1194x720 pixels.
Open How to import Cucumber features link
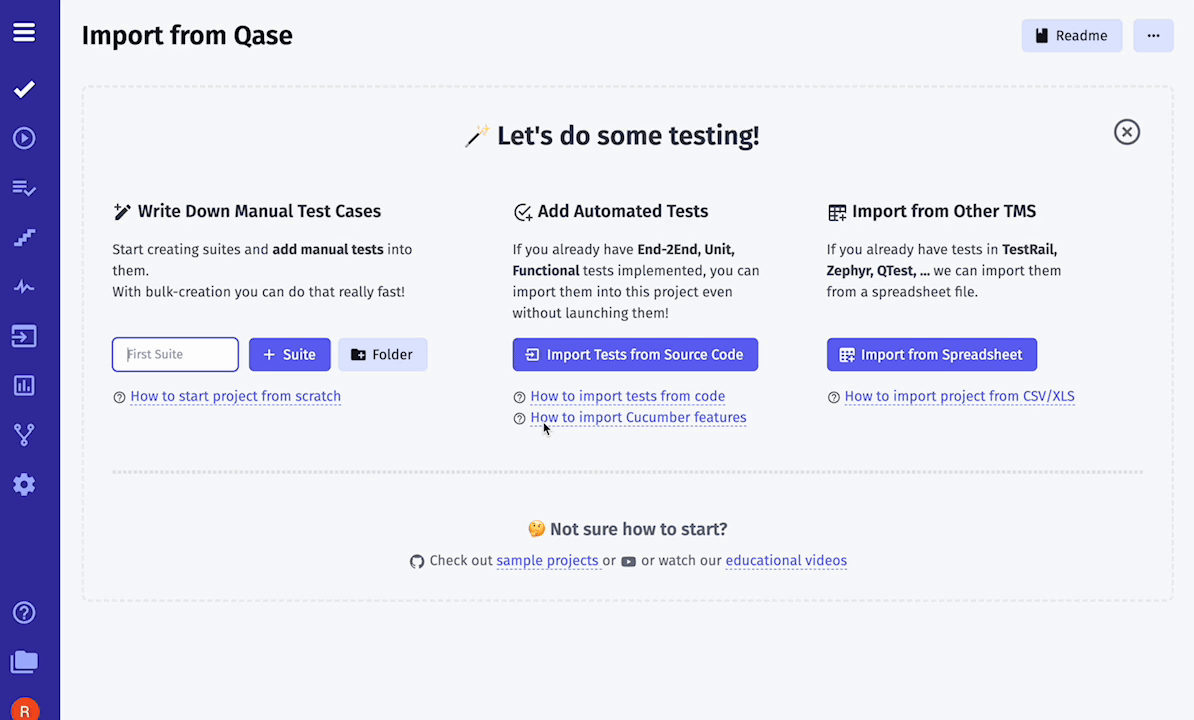click(x=638, y=418)
